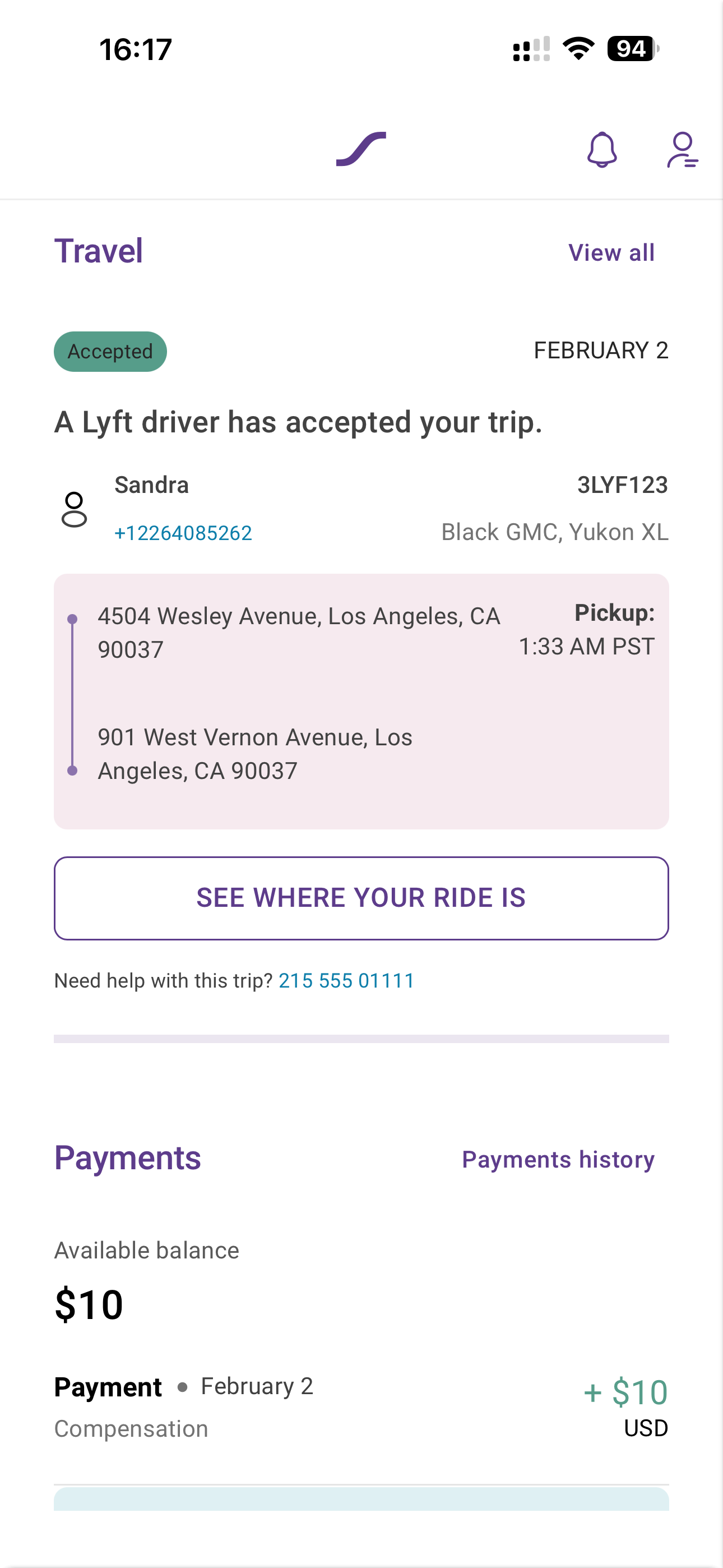Tap the battery indicator showing 94
Image resolution: width=723 pixels, height=1568 pixels.
[633, 49]
